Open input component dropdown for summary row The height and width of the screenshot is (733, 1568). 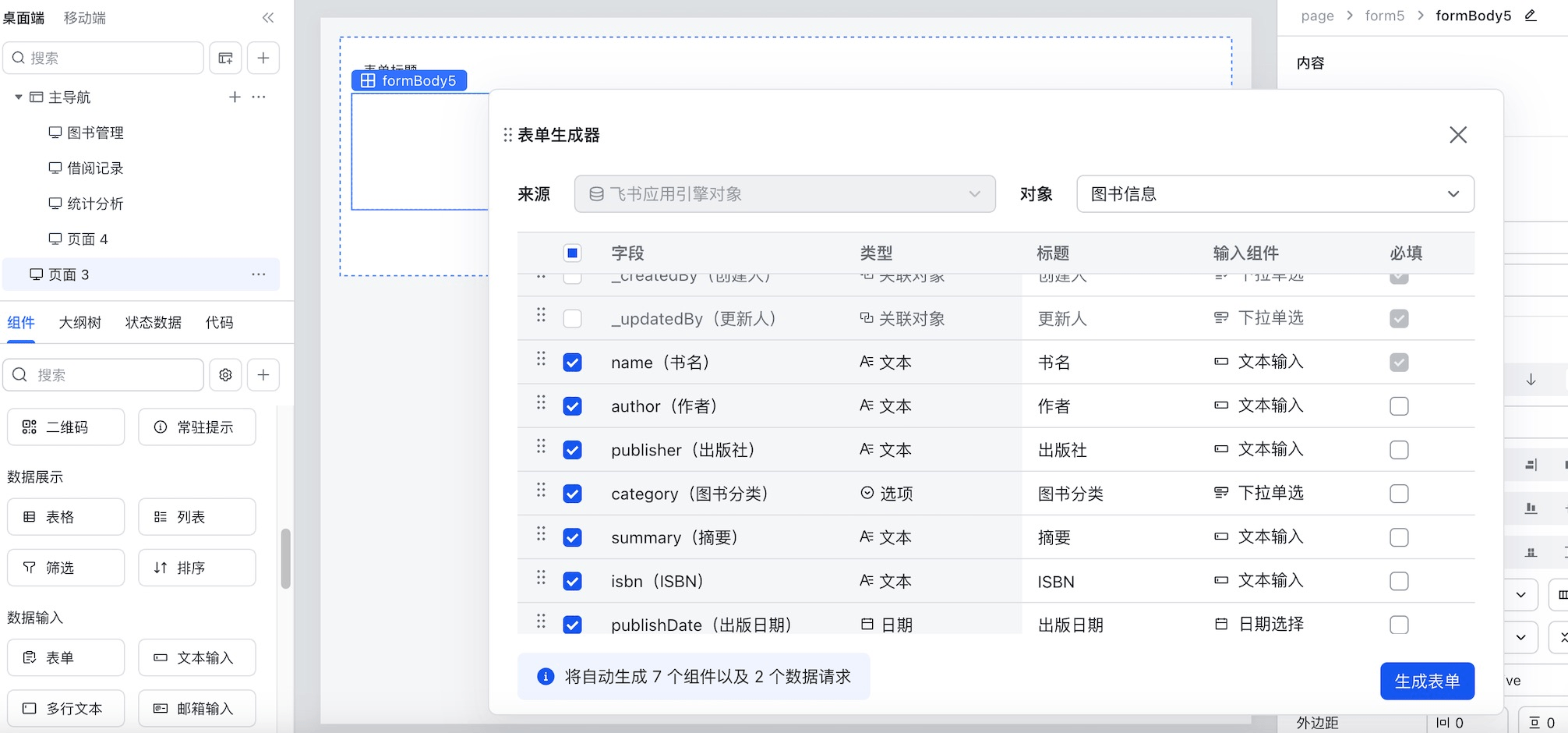click(1259, 536)
